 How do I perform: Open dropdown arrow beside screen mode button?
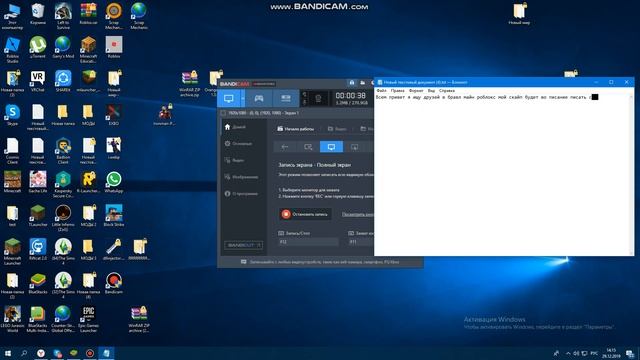point(243,98)
